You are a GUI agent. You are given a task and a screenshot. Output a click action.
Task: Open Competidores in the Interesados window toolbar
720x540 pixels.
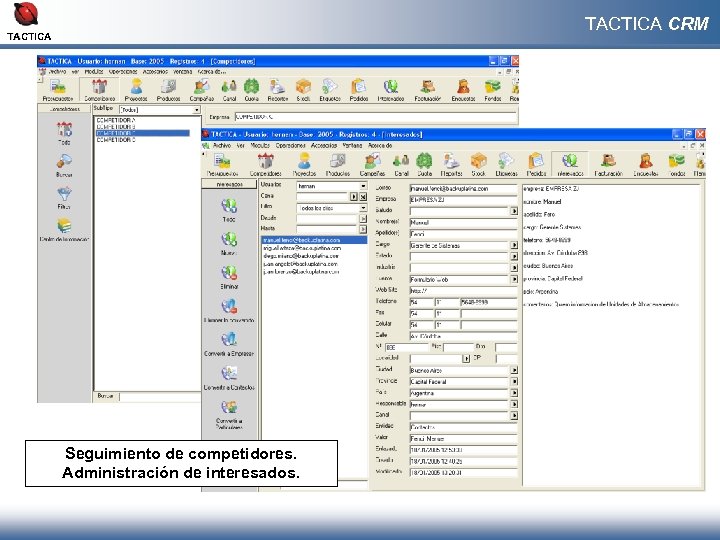tap(265, 165)
